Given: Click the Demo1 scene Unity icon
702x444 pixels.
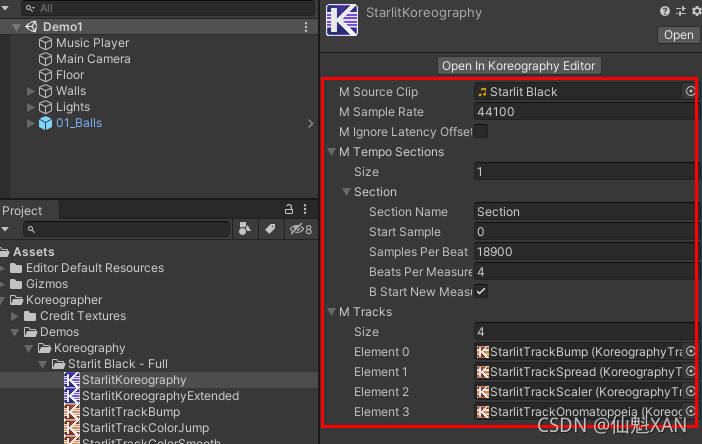Looking at the screenshot, I should [31, 27].
